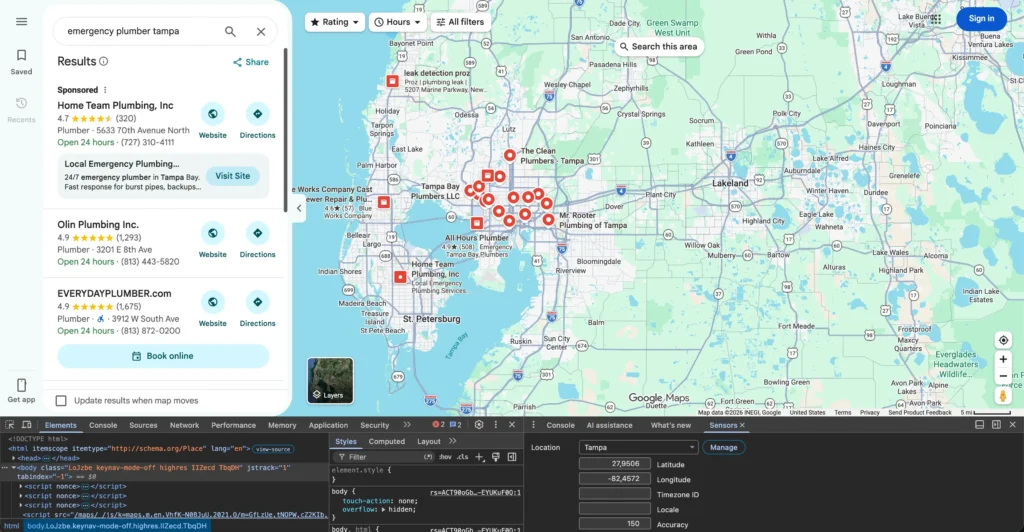Click the Latitude input field

[615, 463]
